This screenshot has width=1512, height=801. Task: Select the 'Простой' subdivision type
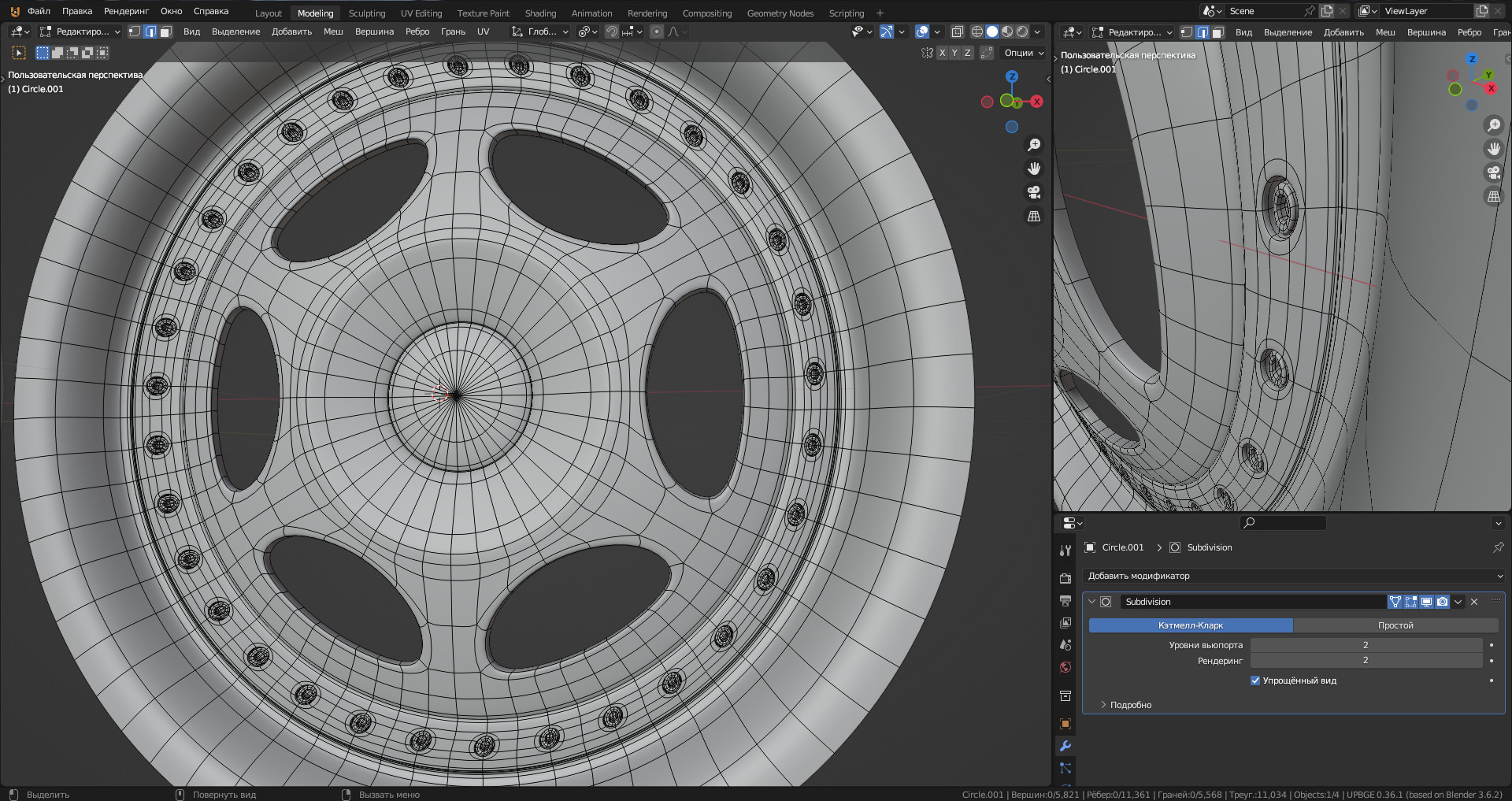[1395, 625]
